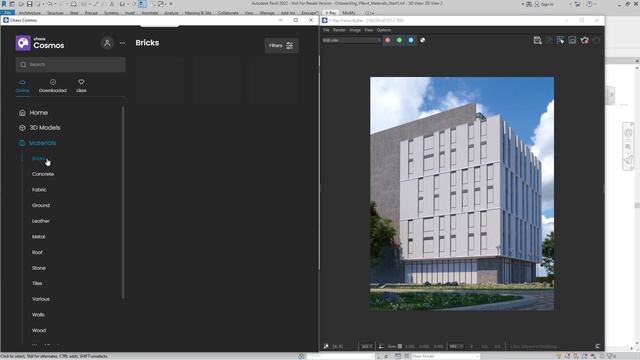Select the Wood material subcategory
Viewport: 640px width, 360px height.
(x=39, y=331)
